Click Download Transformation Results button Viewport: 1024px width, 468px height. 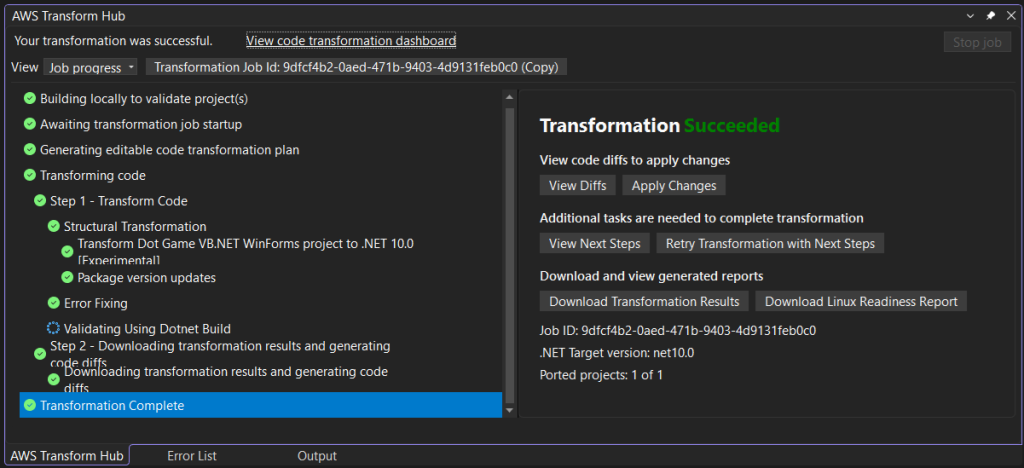[644, 302]
